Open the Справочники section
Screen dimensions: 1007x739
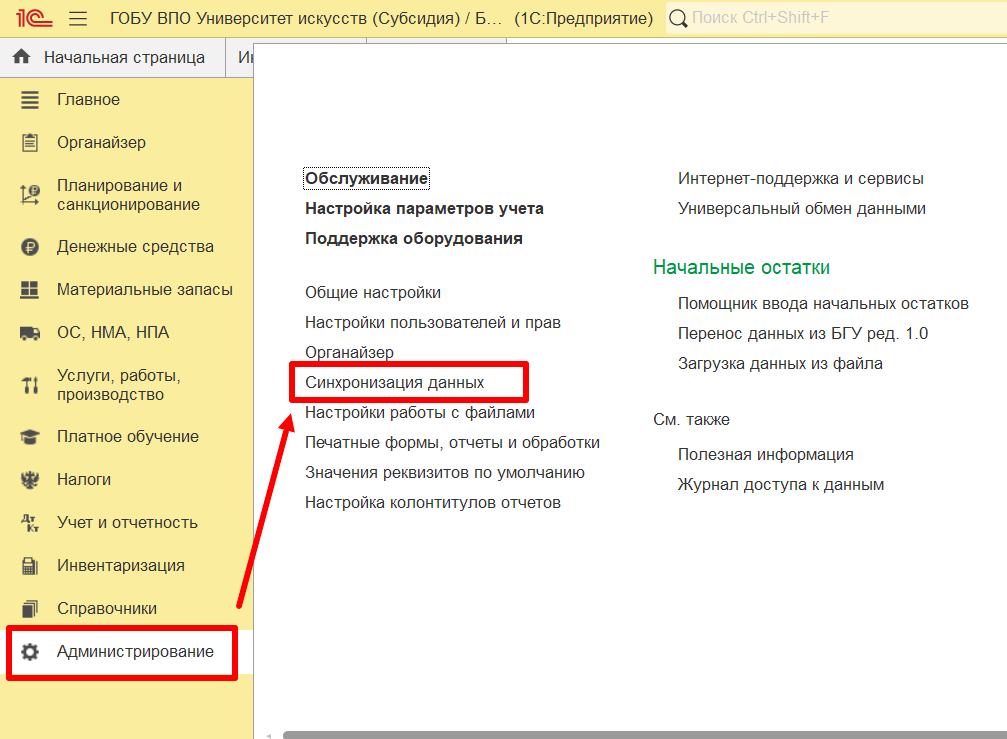(x=106, y=608)
